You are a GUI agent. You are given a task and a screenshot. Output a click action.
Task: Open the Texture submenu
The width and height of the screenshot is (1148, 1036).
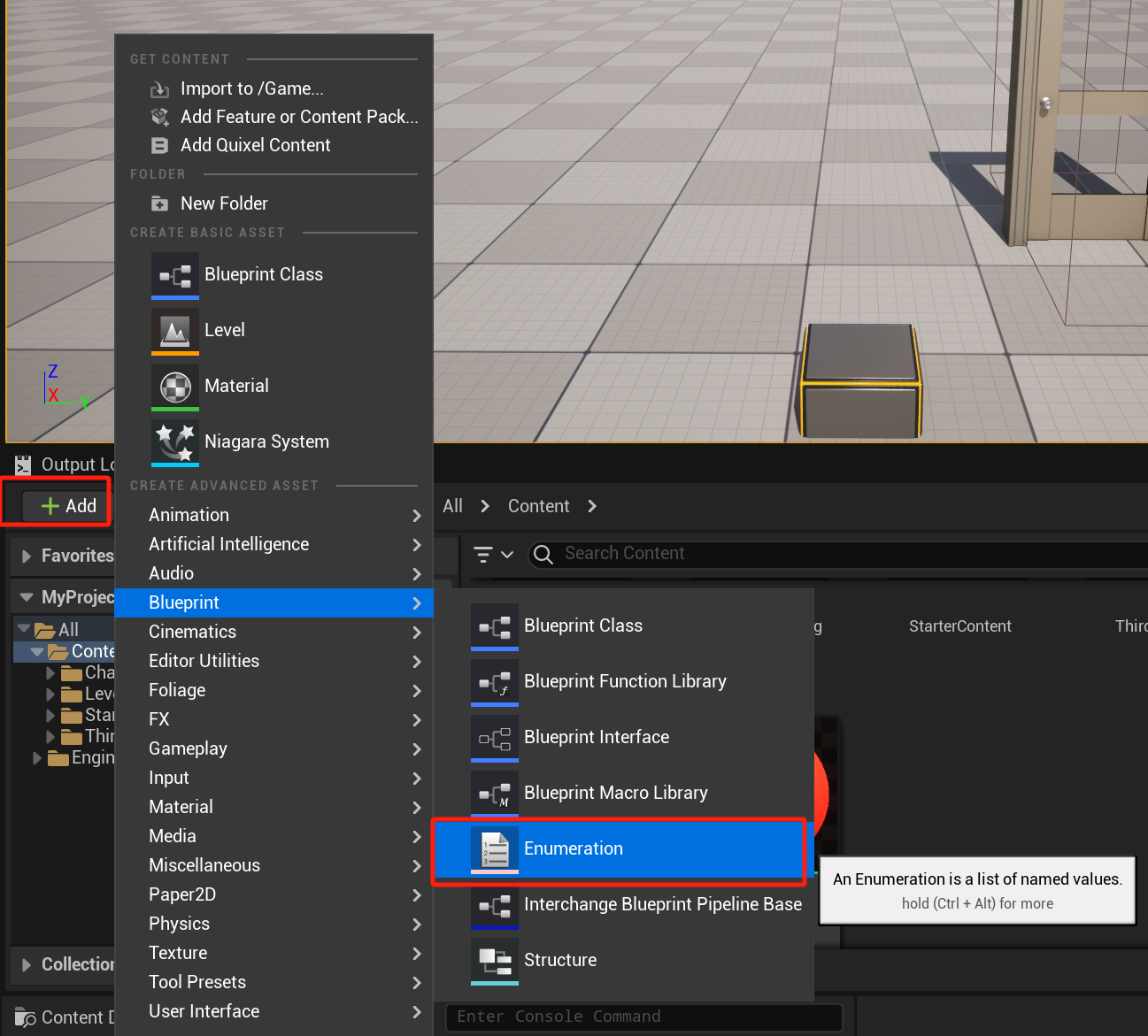tap(274, 953)
